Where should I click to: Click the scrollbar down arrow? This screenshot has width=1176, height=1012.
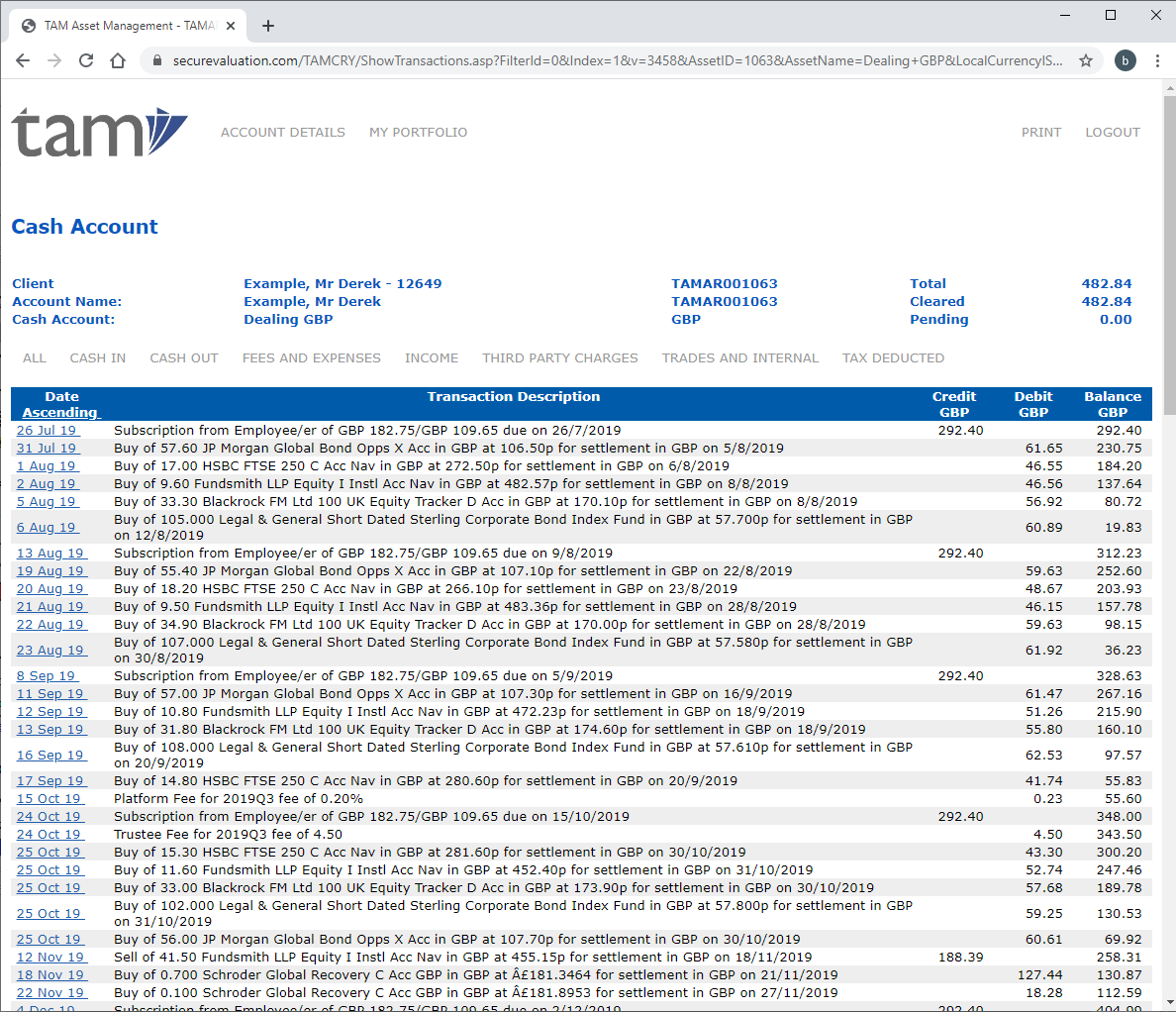(x=1169, y=1003)
